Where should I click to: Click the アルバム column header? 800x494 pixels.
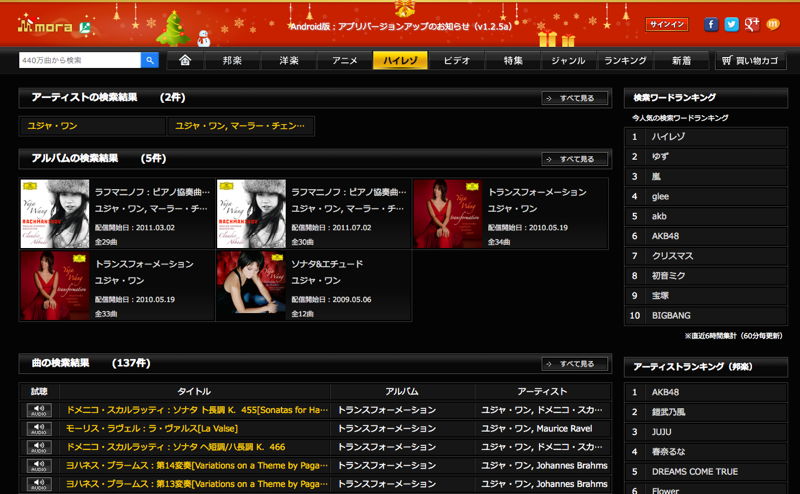(402, 391)
